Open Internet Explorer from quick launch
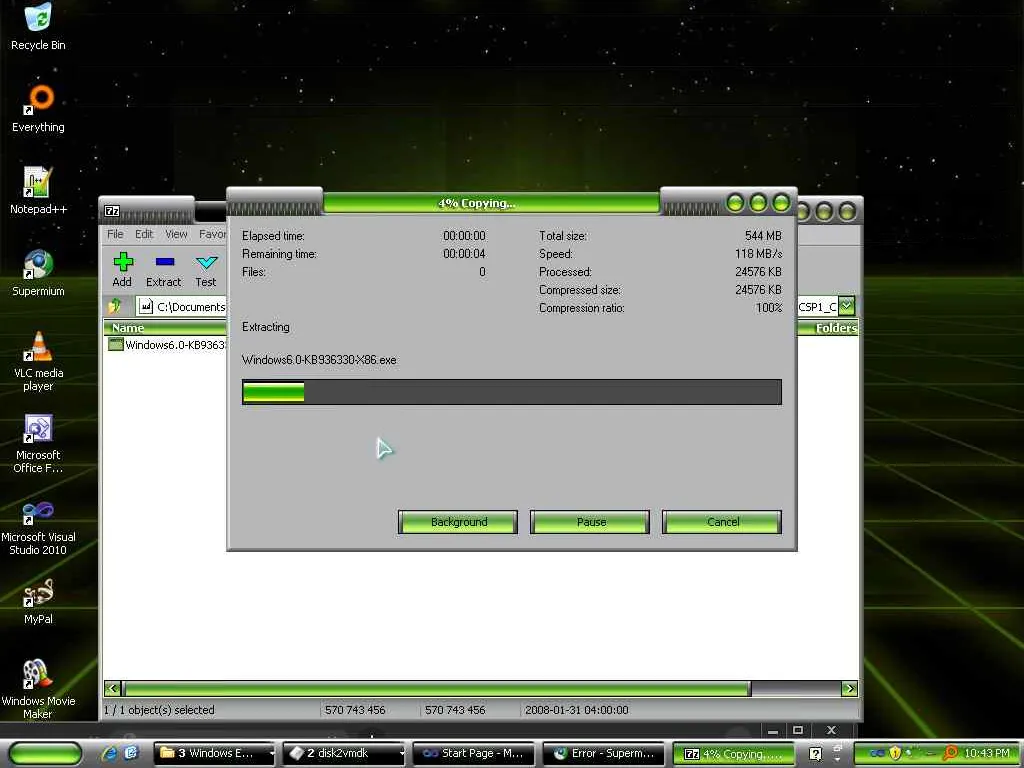1024x768 pixels. point(109,753)
